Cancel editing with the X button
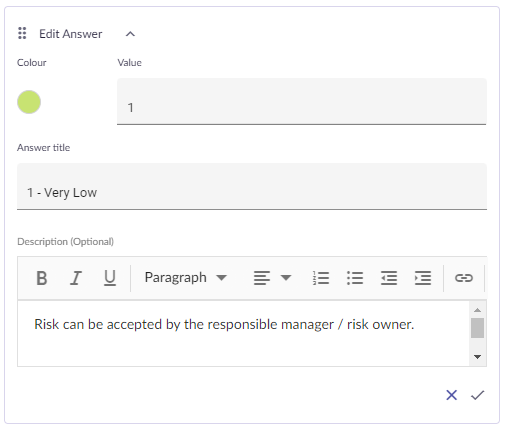The image size is (506, 429). [452, 395]
